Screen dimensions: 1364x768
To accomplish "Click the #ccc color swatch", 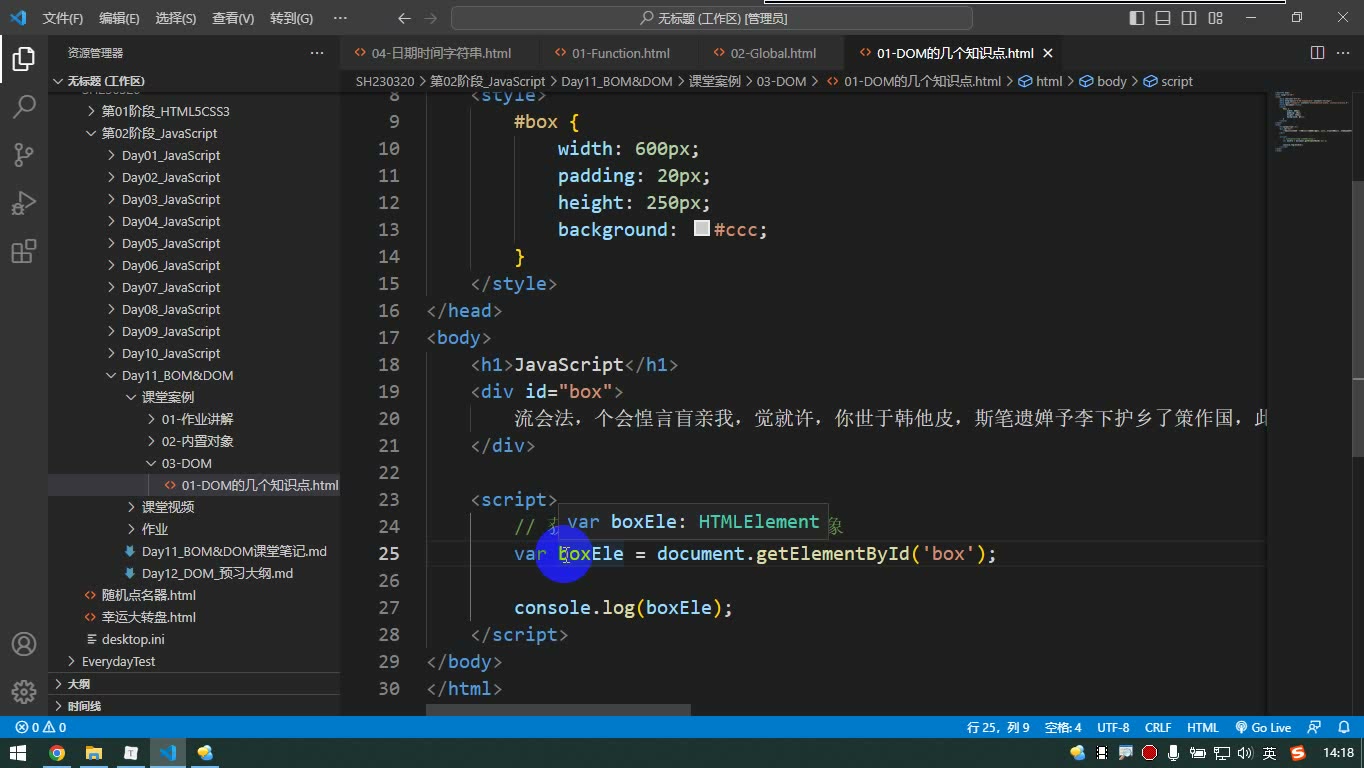I will (x=701, y=229).
